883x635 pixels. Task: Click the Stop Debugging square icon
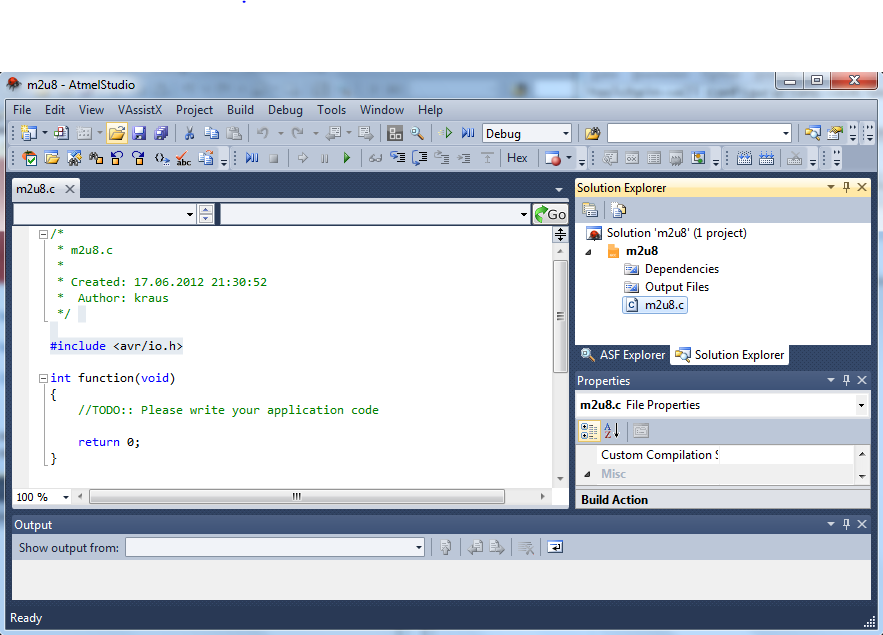(x=274, y=159)
